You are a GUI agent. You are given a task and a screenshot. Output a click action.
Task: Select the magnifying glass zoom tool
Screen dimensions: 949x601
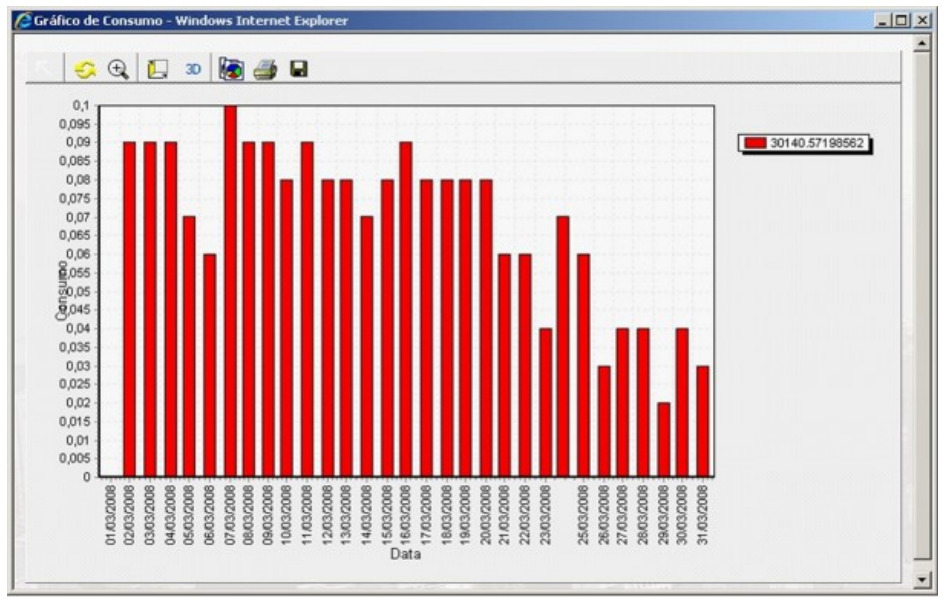(x=118, y=70)
